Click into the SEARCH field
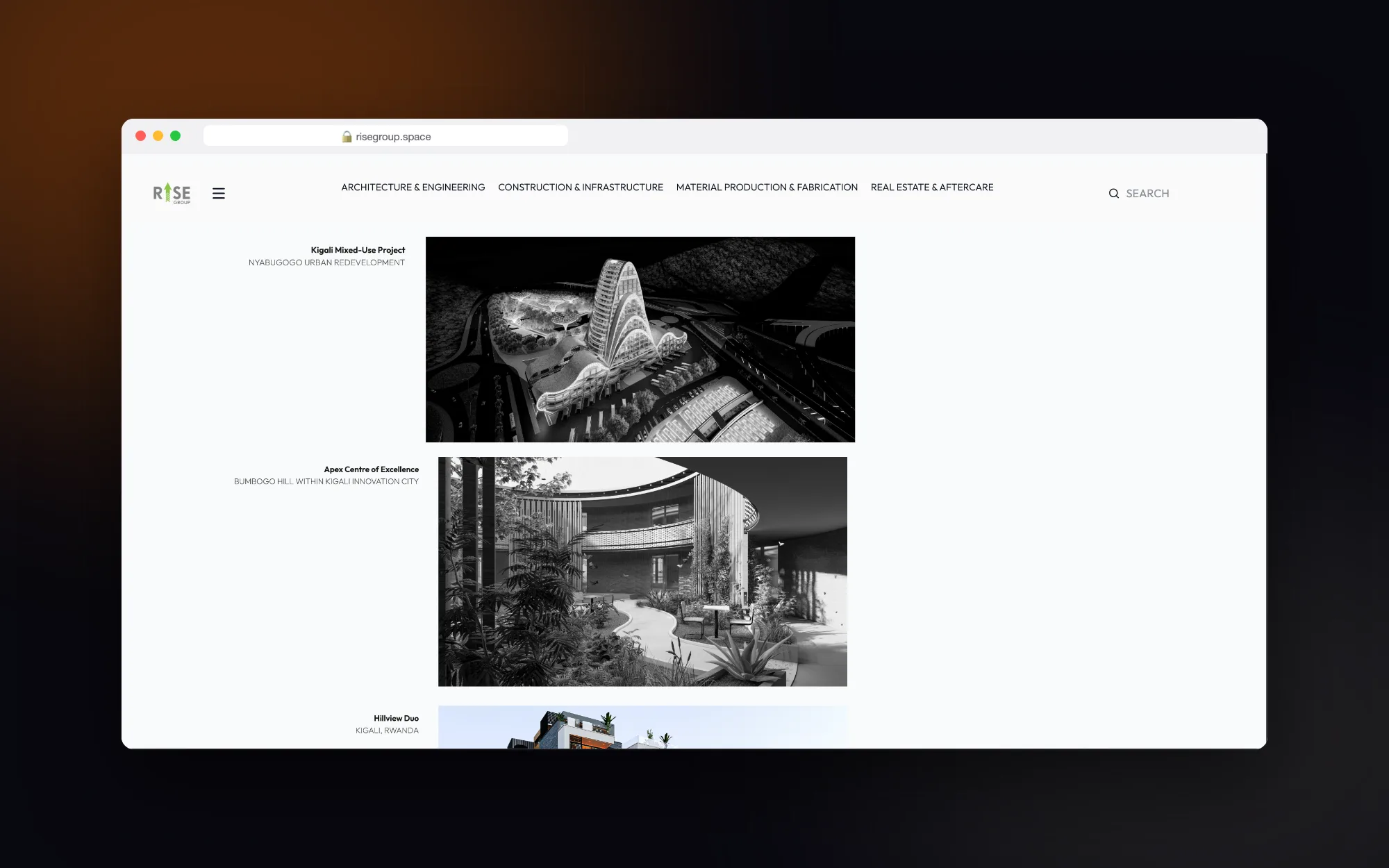The height and width of the screenshot is (868, 1389). point(1147,194)
